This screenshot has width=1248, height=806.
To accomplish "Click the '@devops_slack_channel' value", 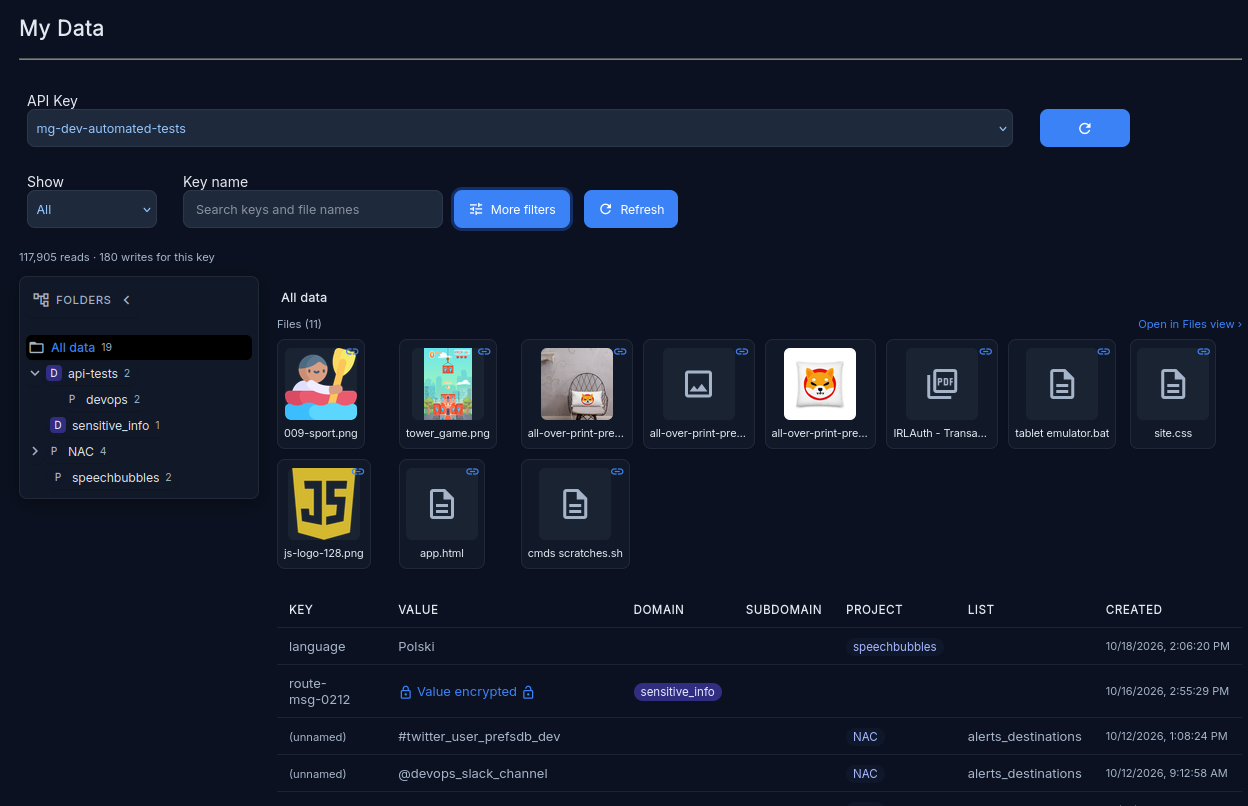I will [473, 774].
